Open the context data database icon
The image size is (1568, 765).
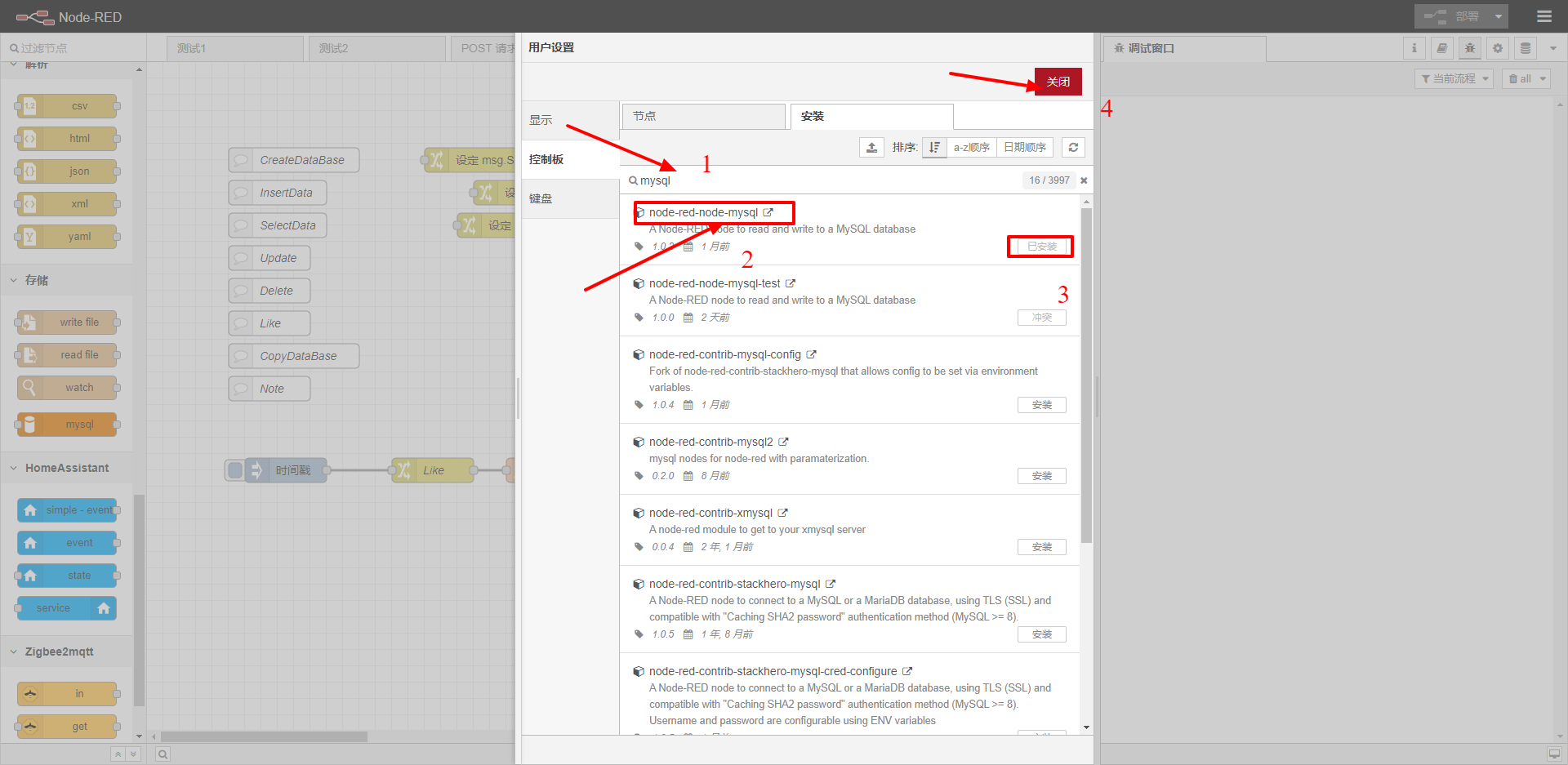1526,48
